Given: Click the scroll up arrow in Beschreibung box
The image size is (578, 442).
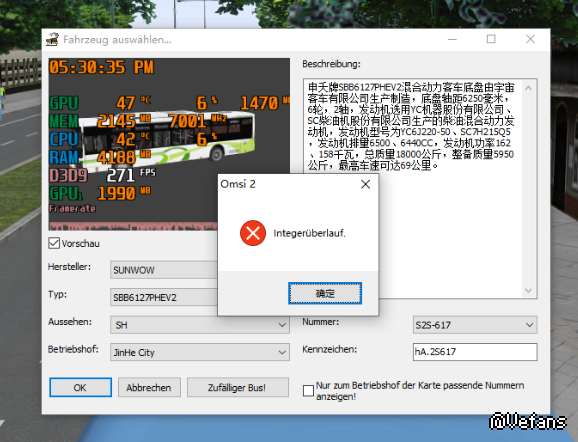Looking at the screenshot, I should pyautogui.click(x=529, y=88).
